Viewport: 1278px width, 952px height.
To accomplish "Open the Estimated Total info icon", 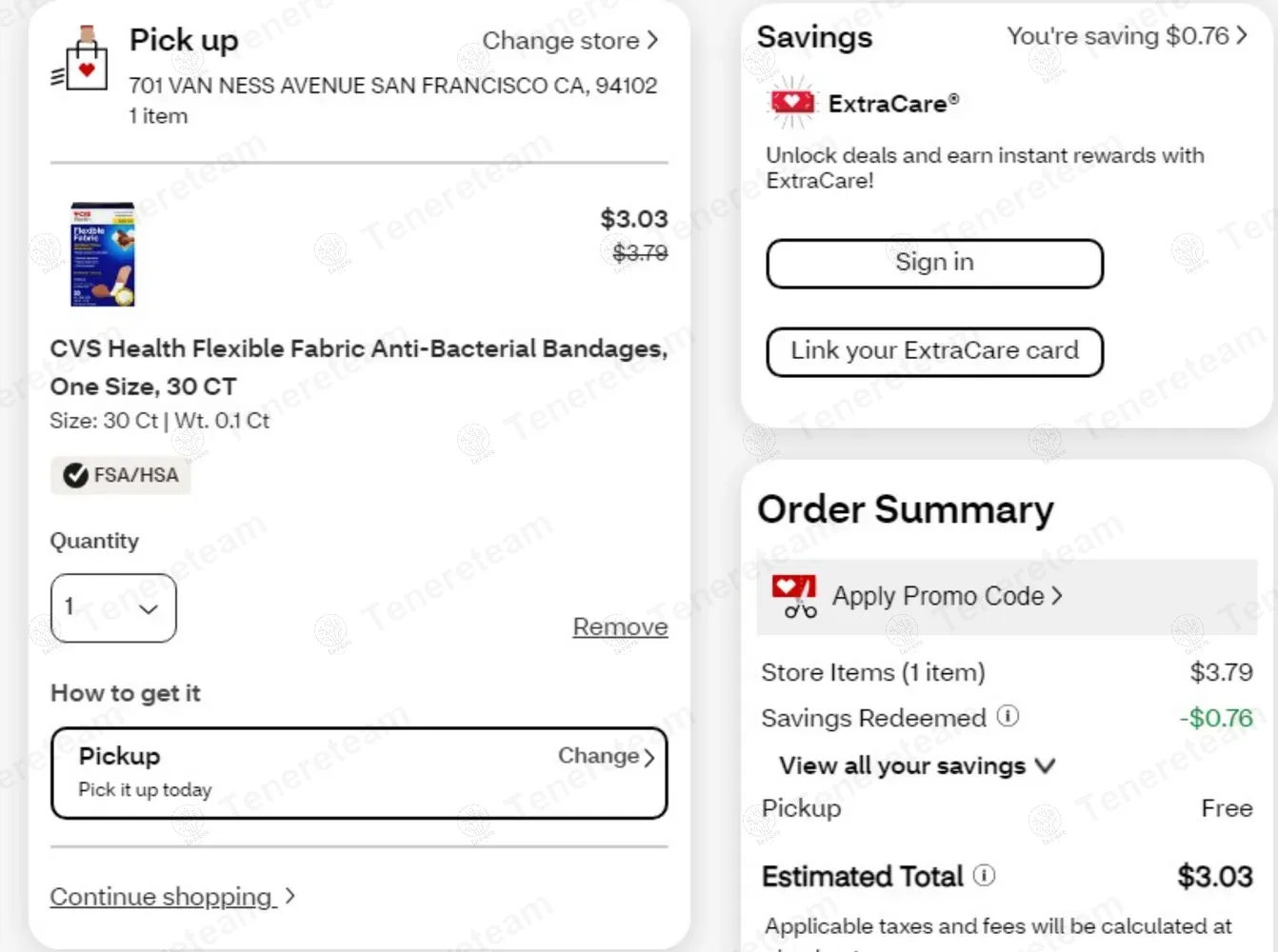I will (x=985, y=875).
